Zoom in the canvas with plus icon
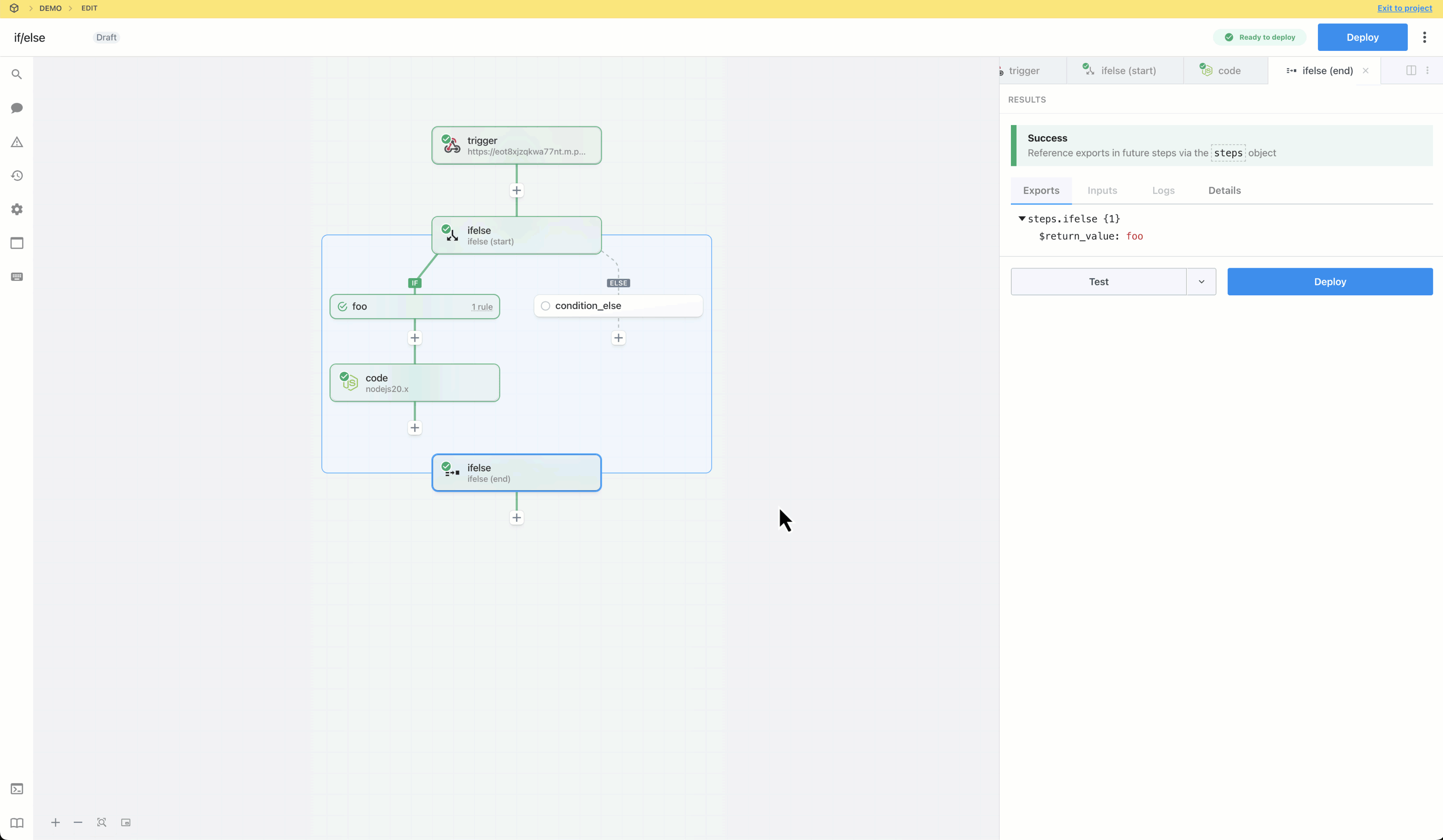1443x840 pixels. (x=56, y=823)
